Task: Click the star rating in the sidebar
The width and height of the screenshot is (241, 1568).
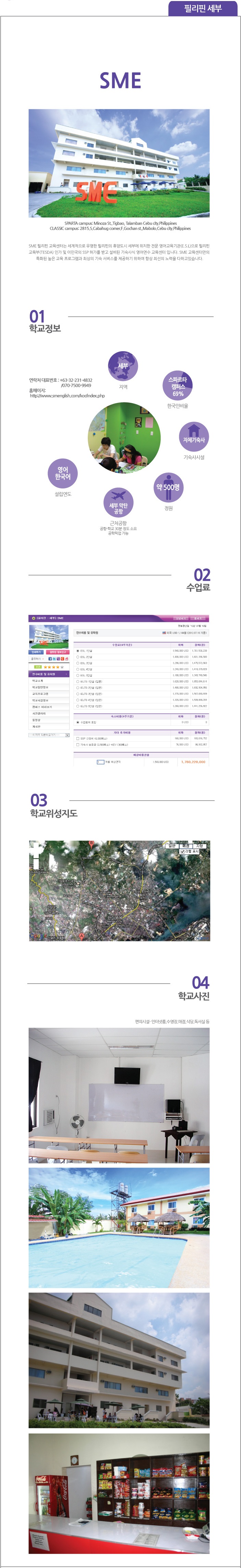Action: (54, 667)
